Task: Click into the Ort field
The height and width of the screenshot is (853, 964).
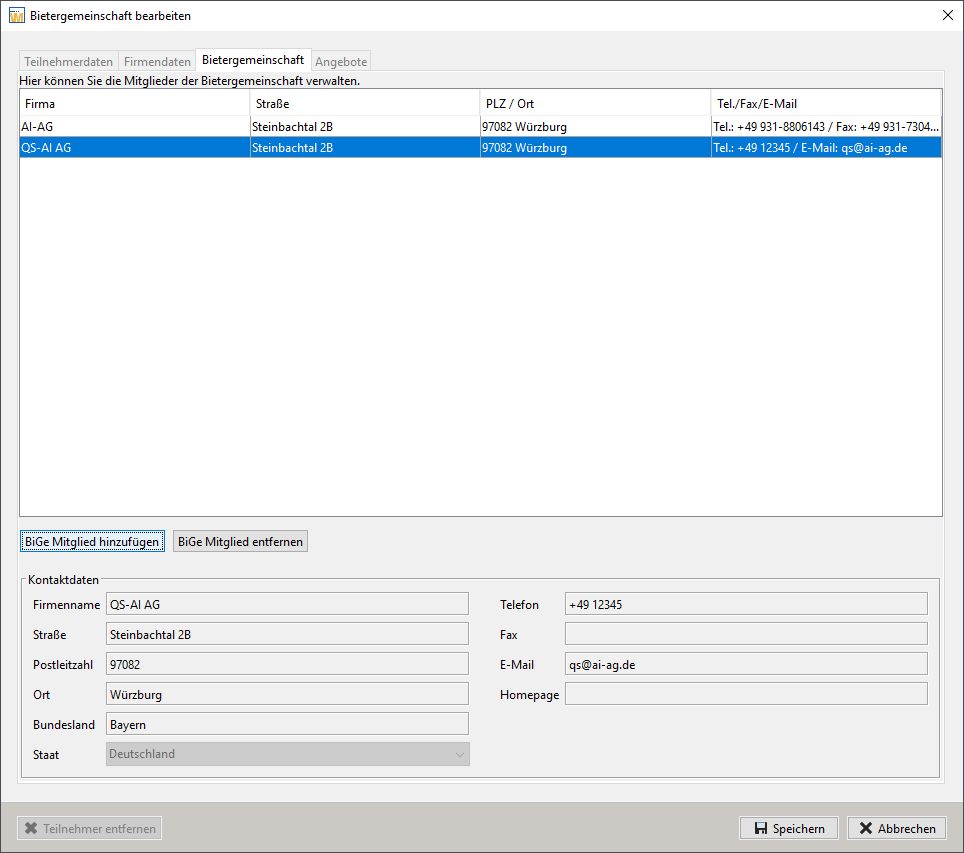Action: click(287, 694)
